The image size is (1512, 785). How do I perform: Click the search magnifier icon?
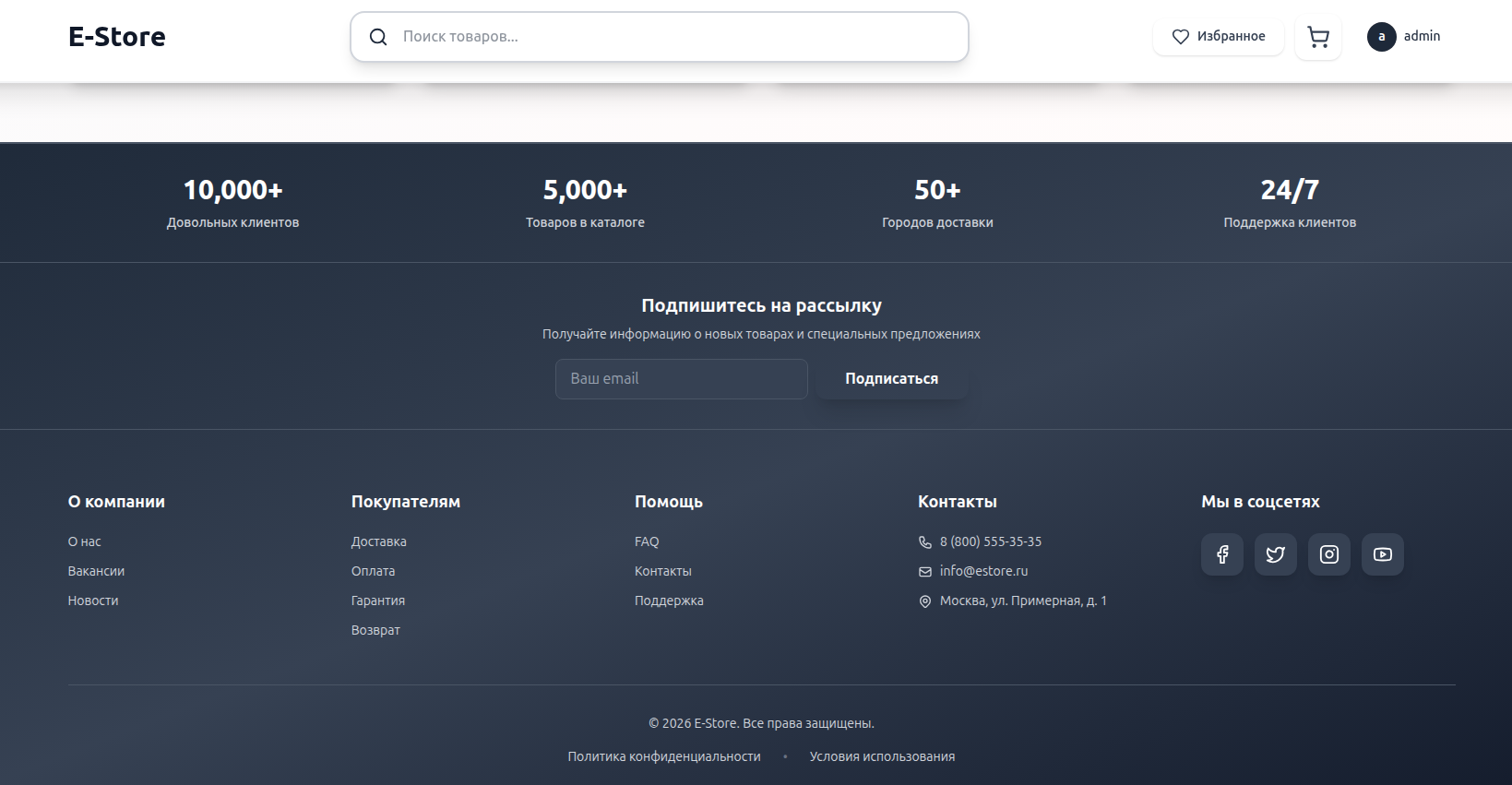coord(378,37)
